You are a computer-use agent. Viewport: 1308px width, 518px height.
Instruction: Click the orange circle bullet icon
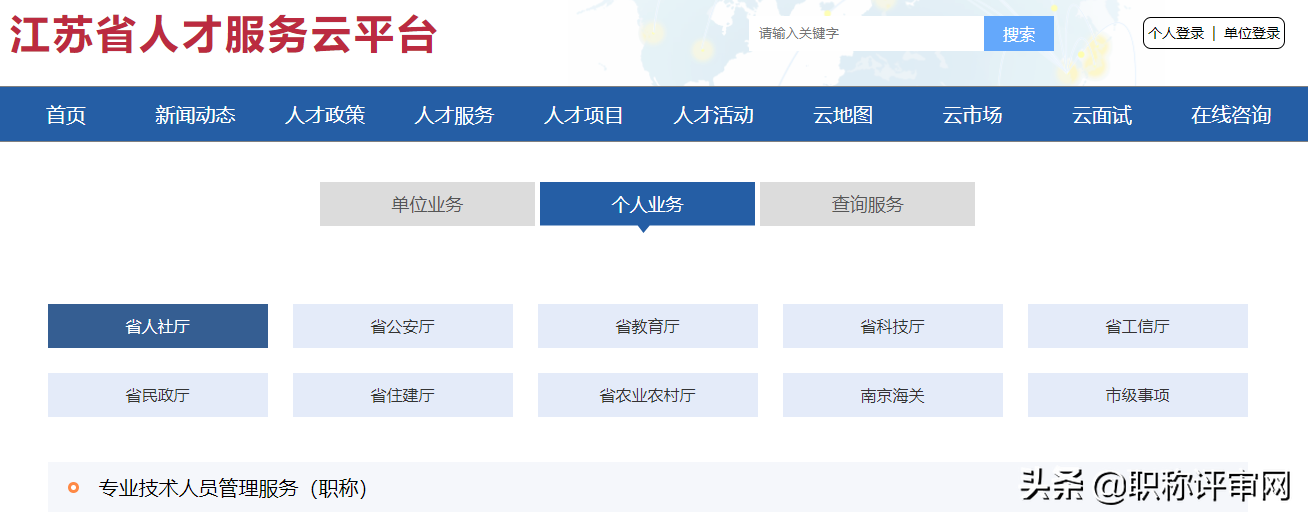(73, 488)
